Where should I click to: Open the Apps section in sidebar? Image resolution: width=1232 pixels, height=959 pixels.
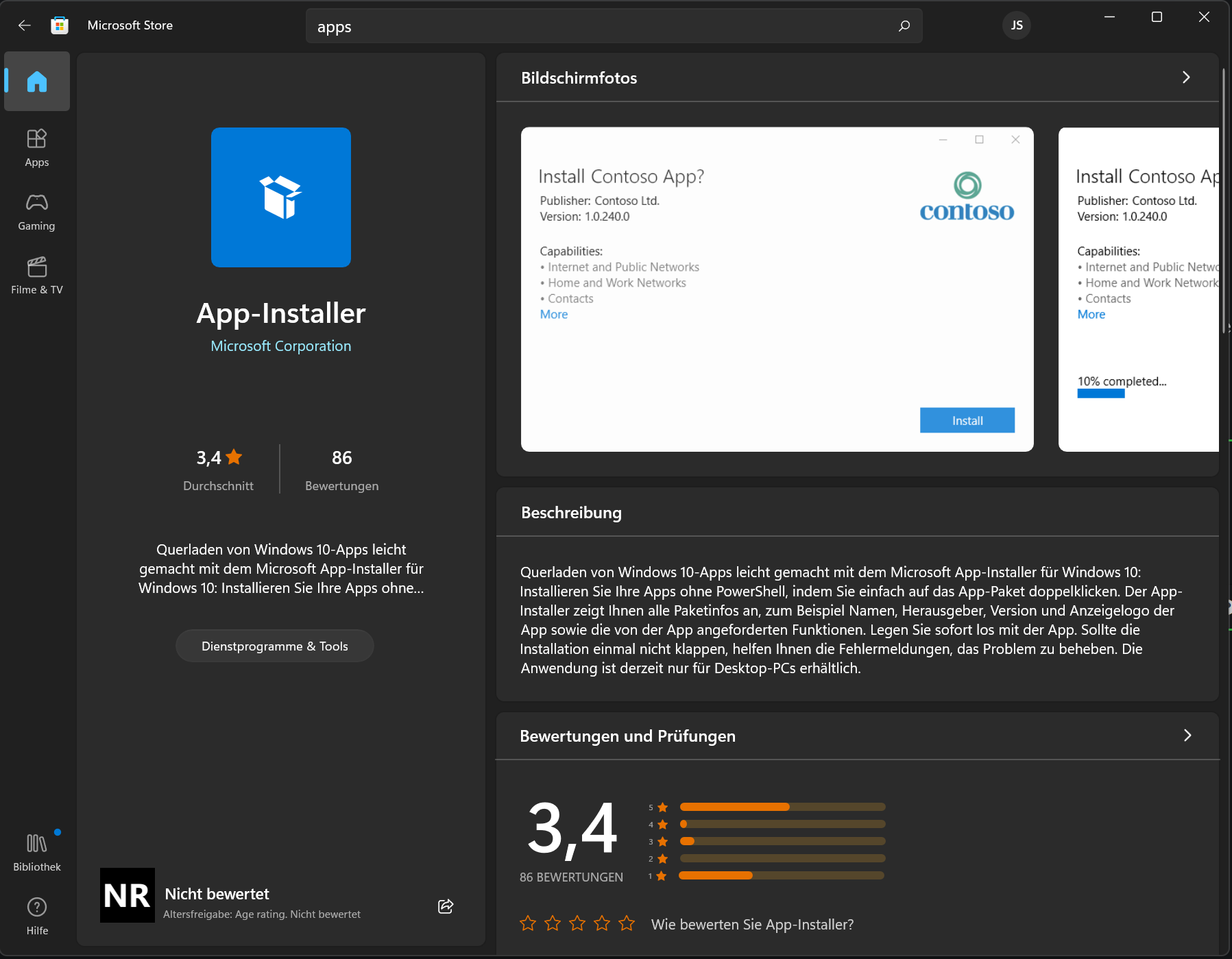(x=37, y=147)
